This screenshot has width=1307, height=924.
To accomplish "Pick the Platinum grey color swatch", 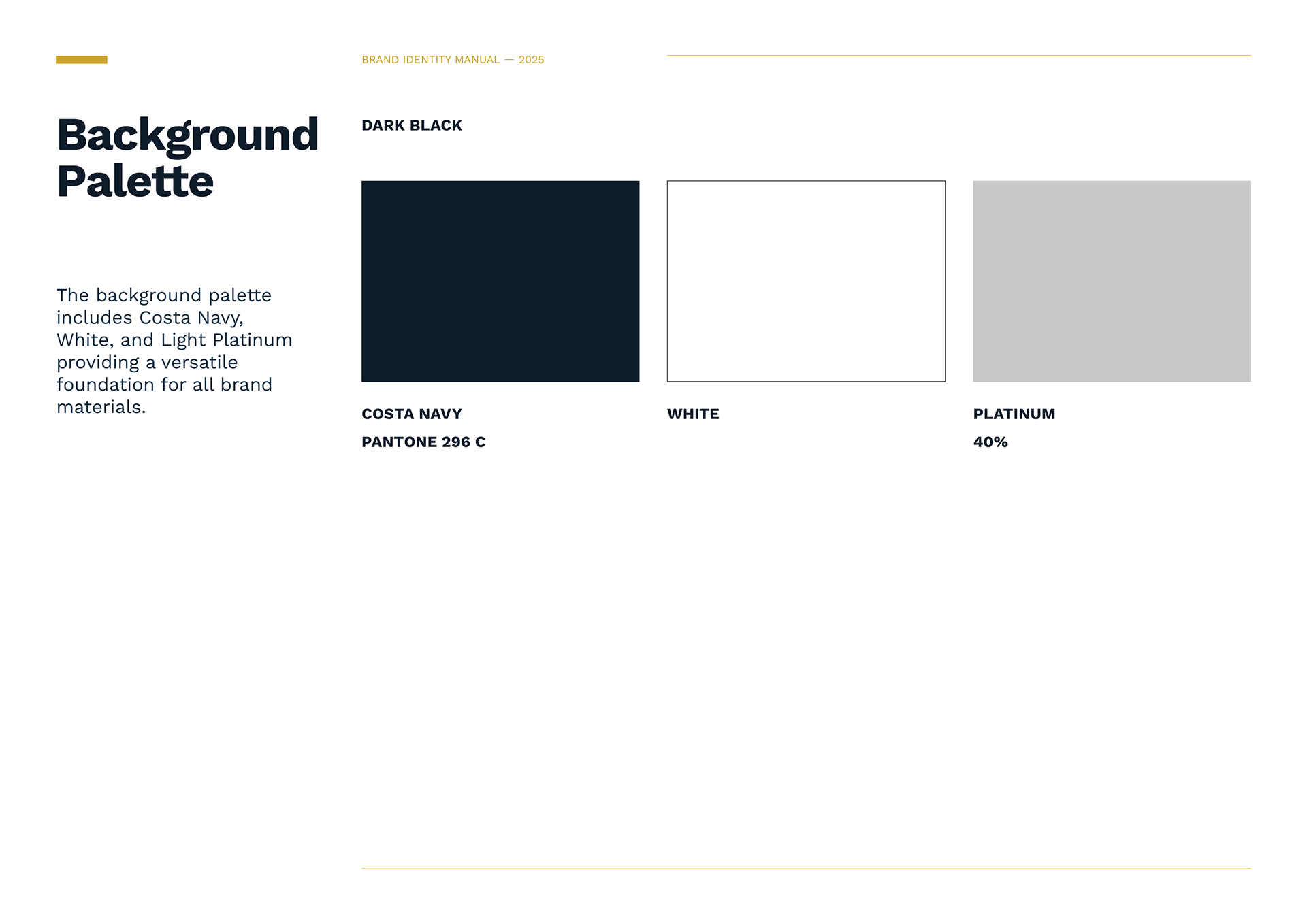I will tap(1112, 281).
